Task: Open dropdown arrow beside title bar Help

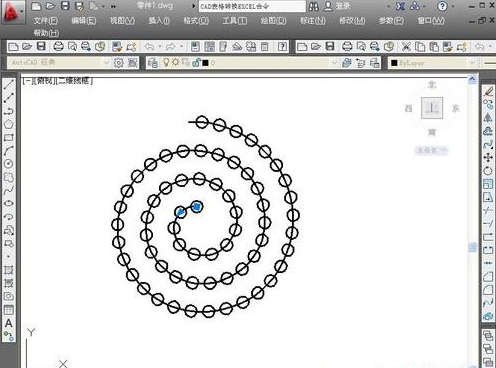Action: [x=453, y=6]
